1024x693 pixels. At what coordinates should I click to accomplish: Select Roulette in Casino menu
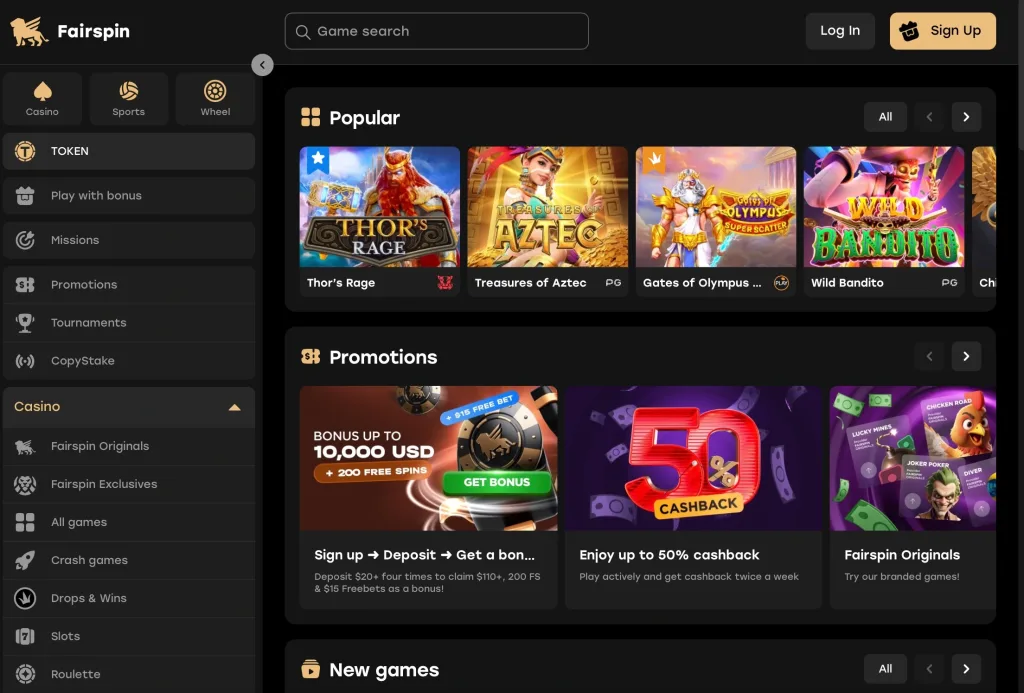click(129, 674)
